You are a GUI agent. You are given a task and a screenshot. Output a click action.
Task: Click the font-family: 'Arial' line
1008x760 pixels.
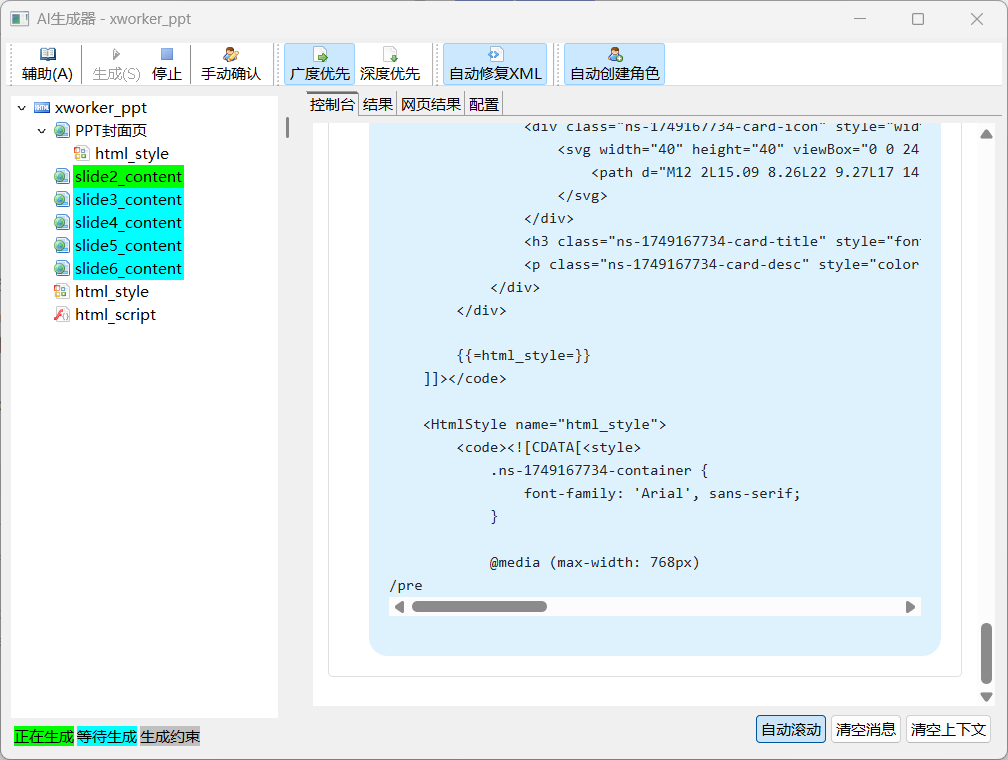coord(662,494)
